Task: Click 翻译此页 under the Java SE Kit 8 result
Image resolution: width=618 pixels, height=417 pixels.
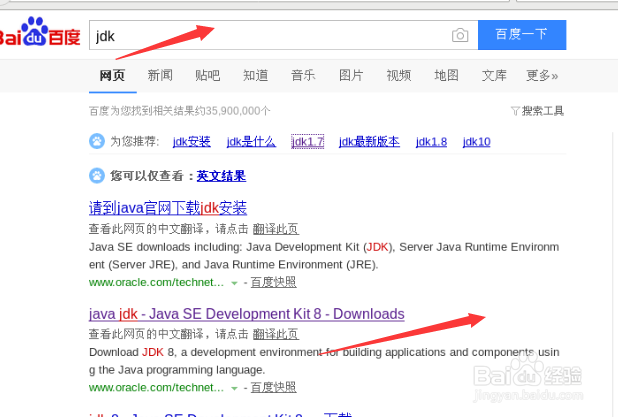Action: [x=275, y=334]
